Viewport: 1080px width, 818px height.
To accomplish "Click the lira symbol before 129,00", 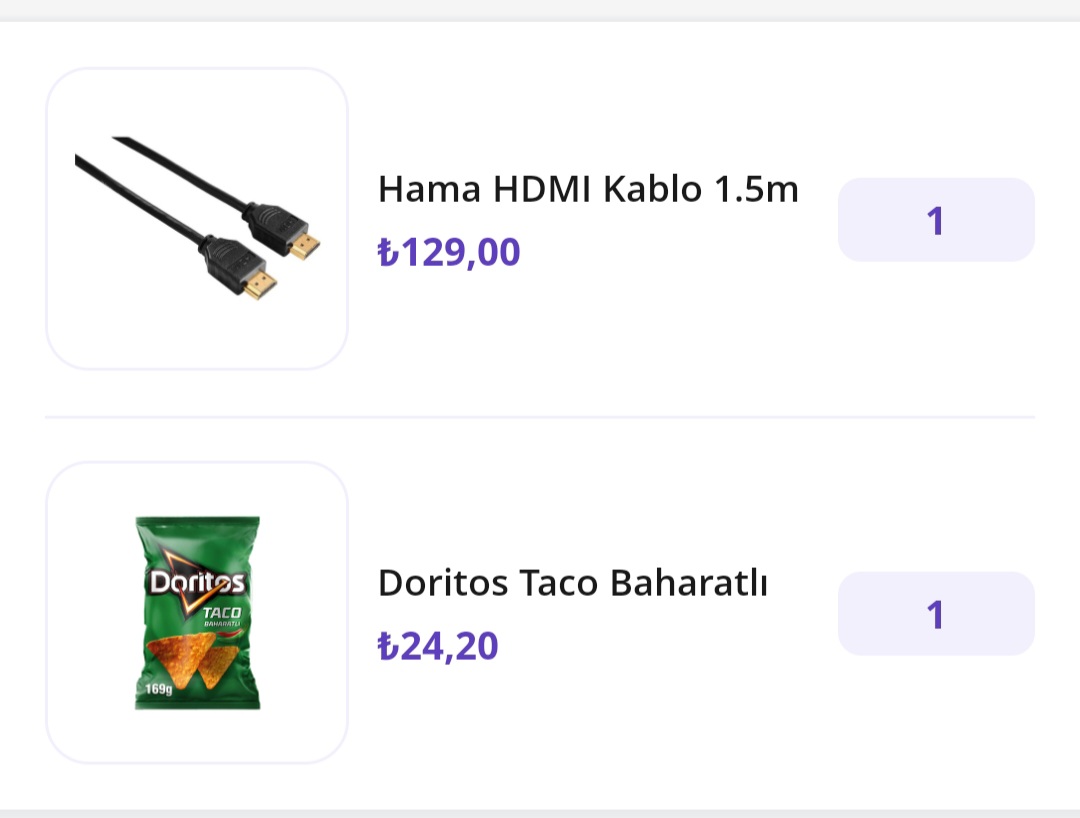I will 388,253.
